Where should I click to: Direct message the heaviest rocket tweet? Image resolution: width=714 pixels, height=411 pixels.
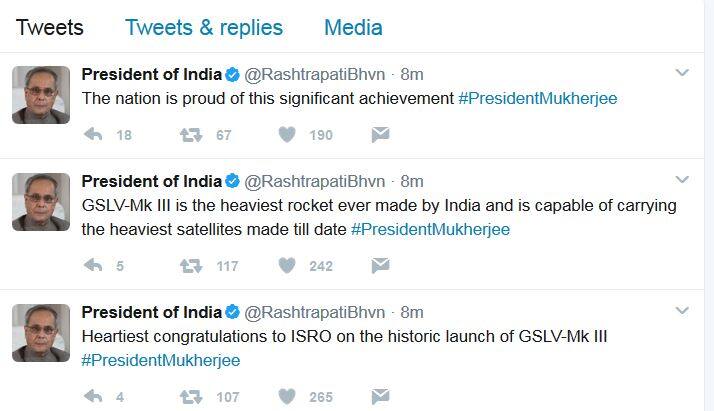pyautogui.click(x=380, y=266)
